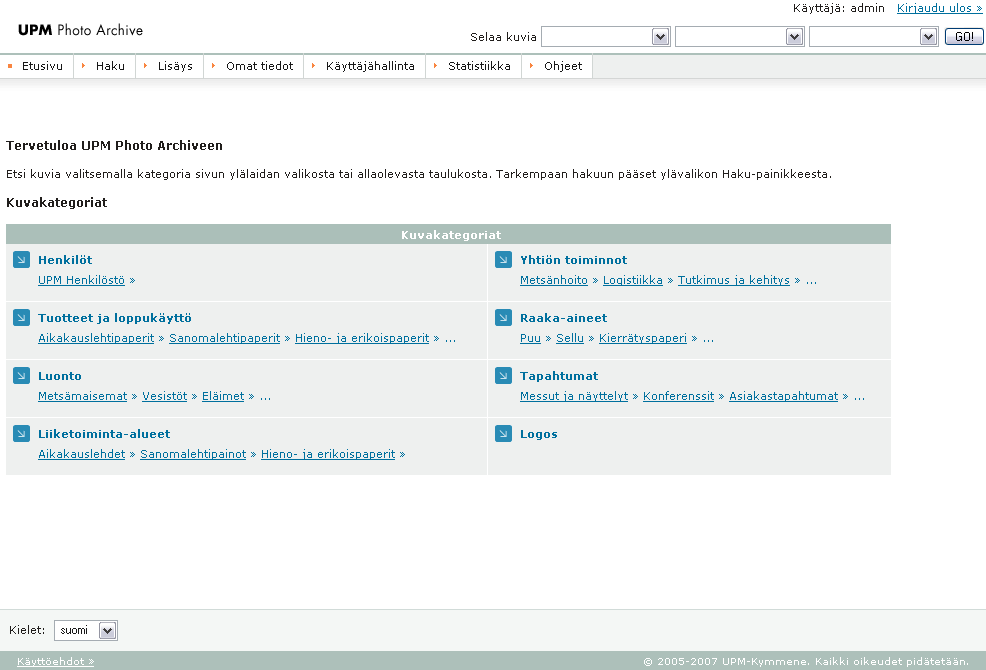
Task: Open the Aikakauslehtipaperit subcategory link
Action: click(96, 338)
